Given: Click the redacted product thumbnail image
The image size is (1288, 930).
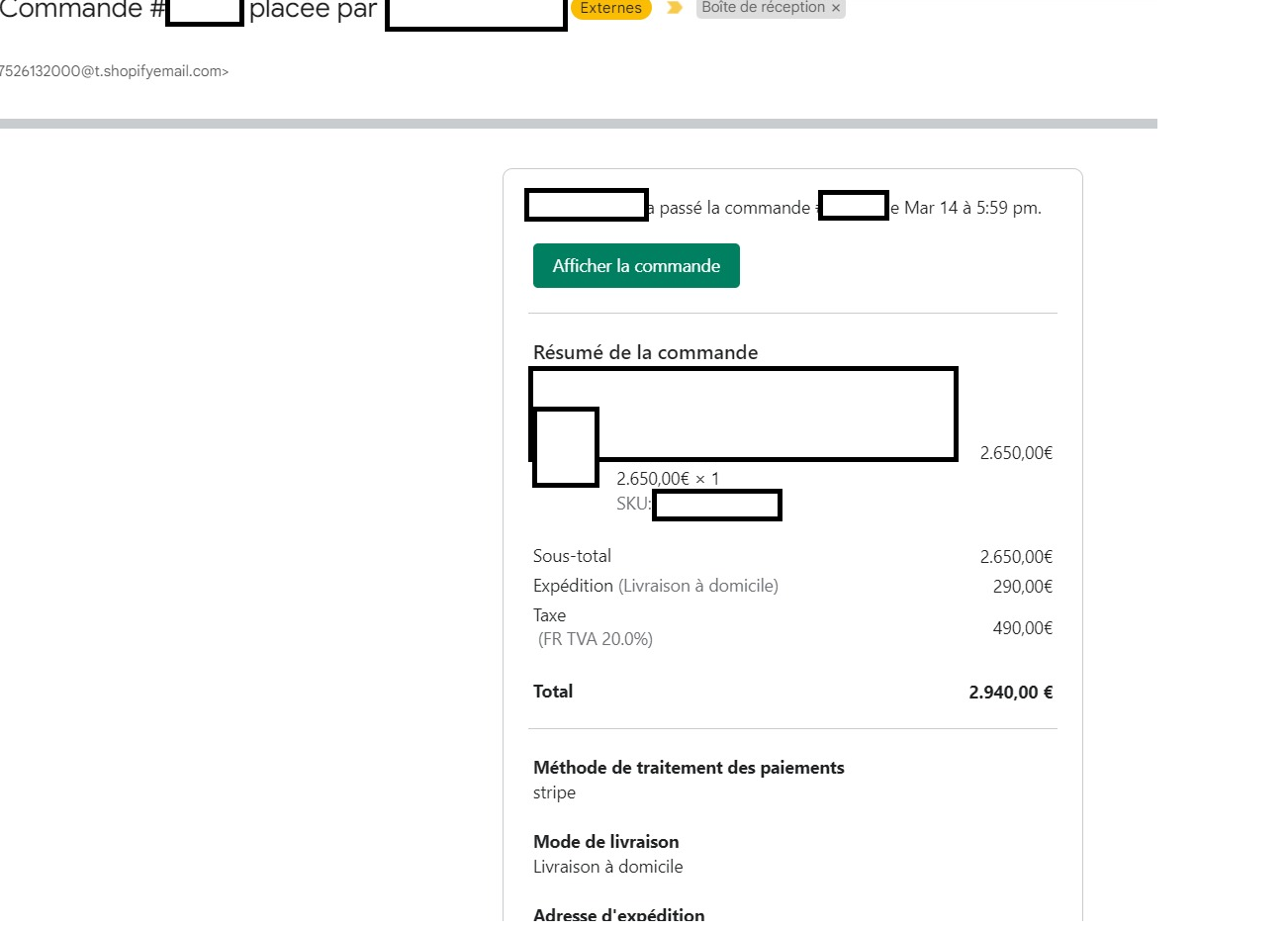Looking at the screenshot, I should (566, 447).
